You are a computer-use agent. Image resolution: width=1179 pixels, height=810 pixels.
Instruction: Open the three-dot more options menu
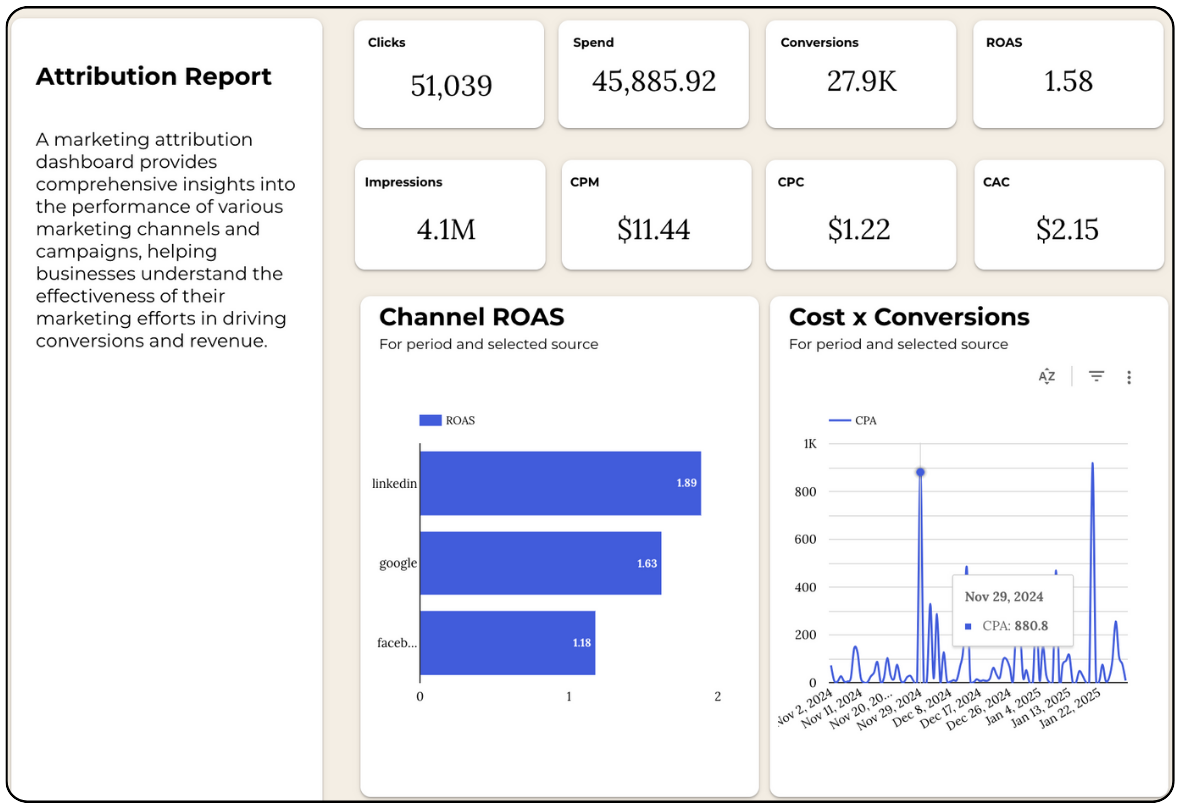point(1129,377)
